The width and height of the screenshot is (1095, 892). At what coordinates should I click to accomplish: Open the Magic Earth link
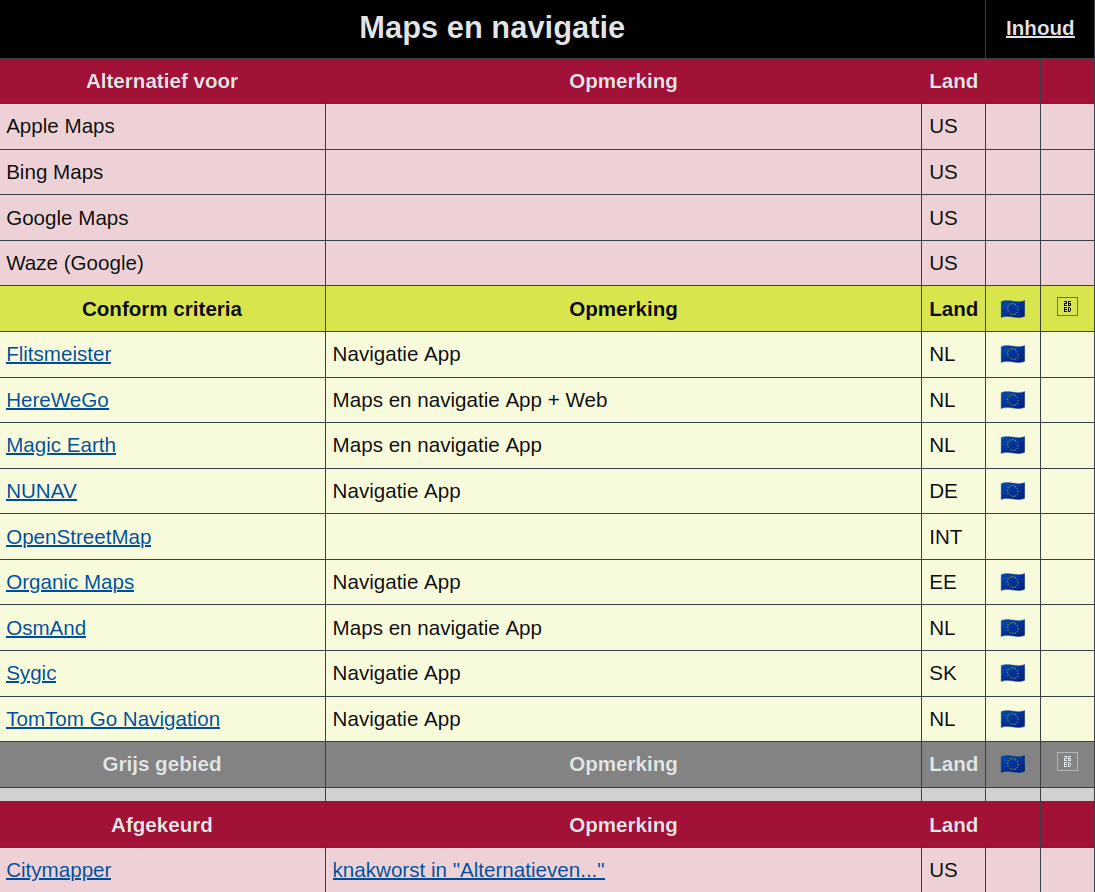pyautogui.click(x=61, y=445)
